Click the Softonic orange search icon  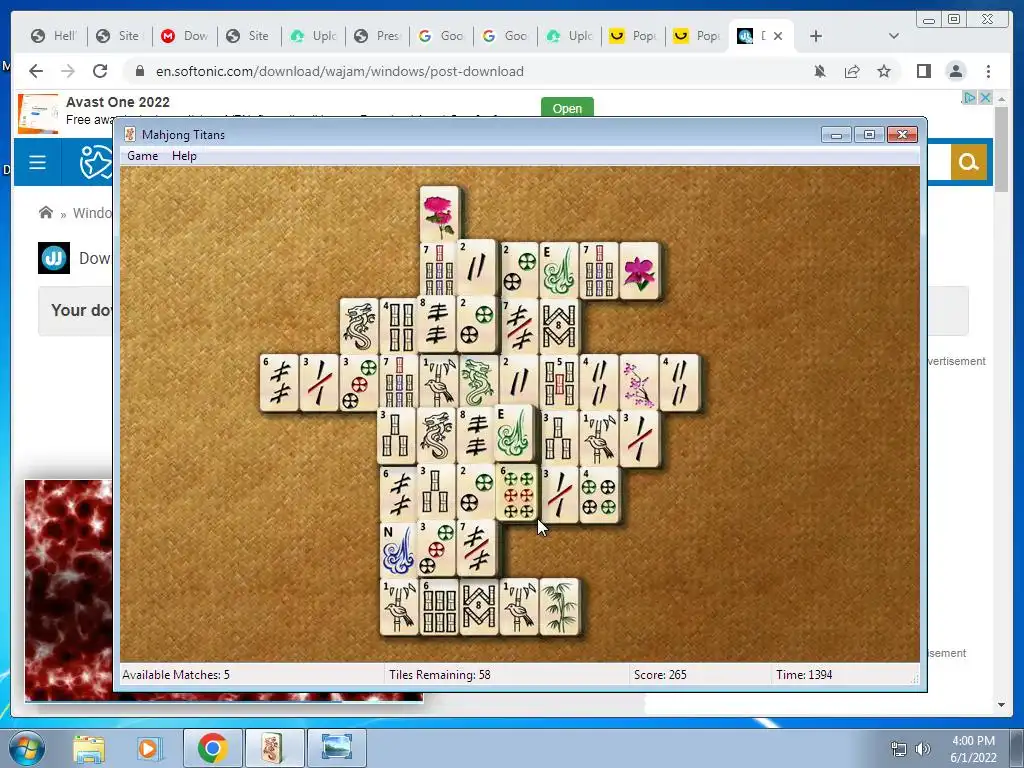(x=968, y=161)
